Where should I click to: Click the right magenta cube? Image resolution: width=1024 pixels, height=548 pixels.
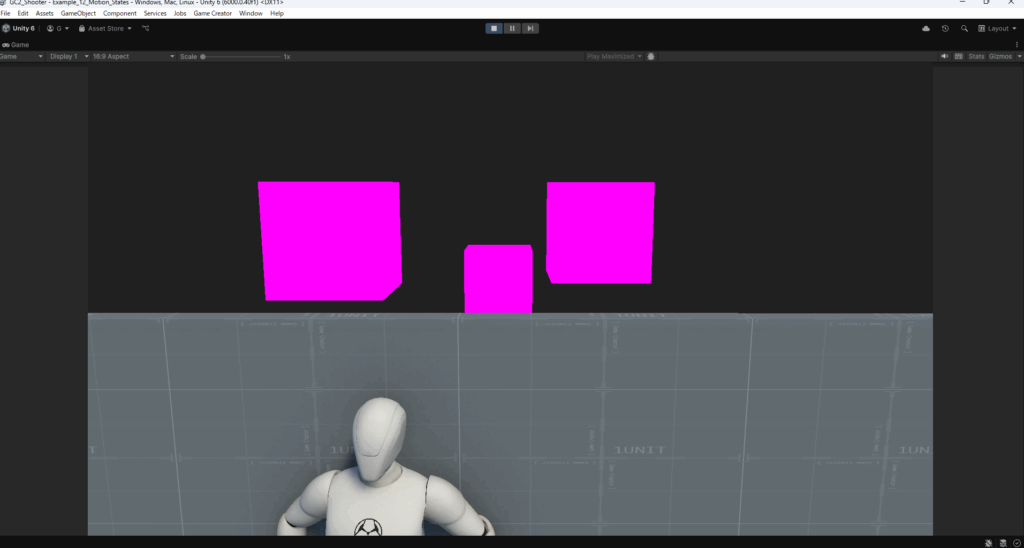click(x=600, y=233)
